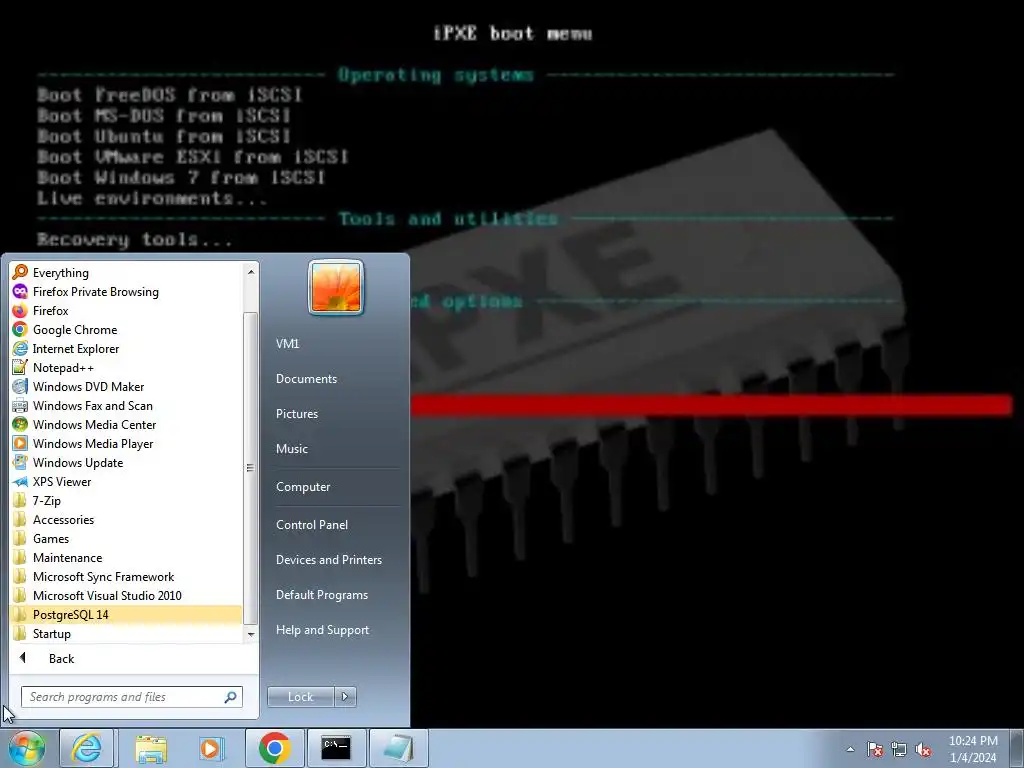Launch Firefox Private Browsing icon
Viewport: 1024px width, 768px height.
click(20, 291)
